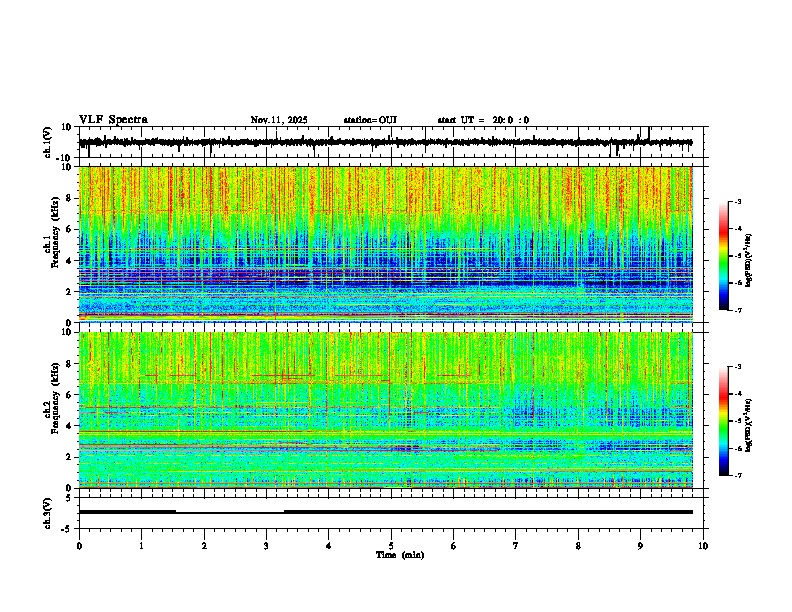Click the ch.2 'Frequency (kHz)' axis label
The width and height of the screenshot is (792, 612).
(x=54, y=398)
